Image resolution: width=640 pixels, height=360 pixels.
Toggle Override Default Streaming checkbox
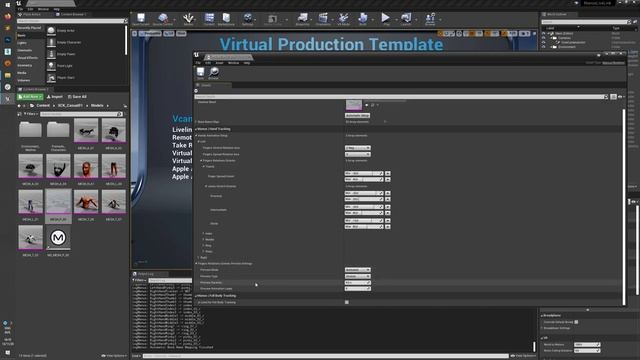[x=576, y=322]
